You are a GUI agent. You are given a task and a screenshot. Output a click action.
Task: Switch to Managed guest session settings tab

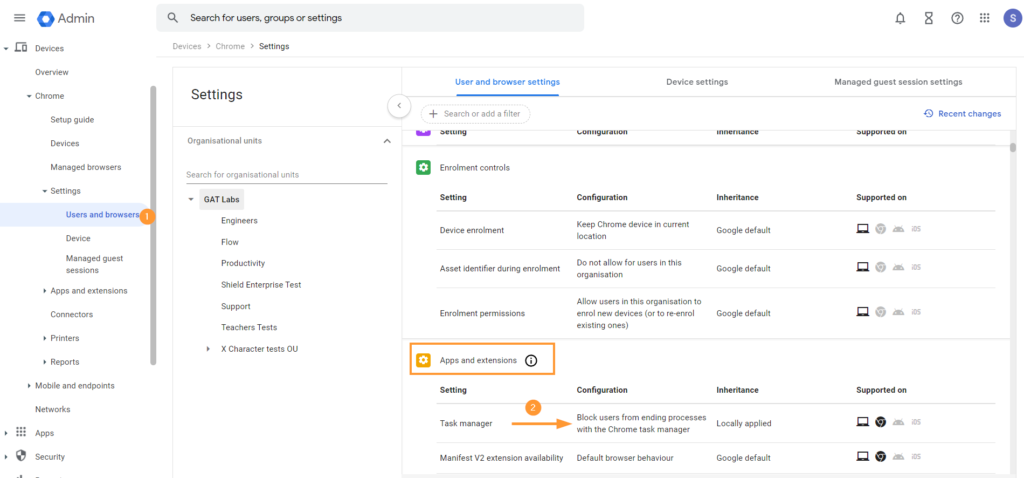[898, 82]
